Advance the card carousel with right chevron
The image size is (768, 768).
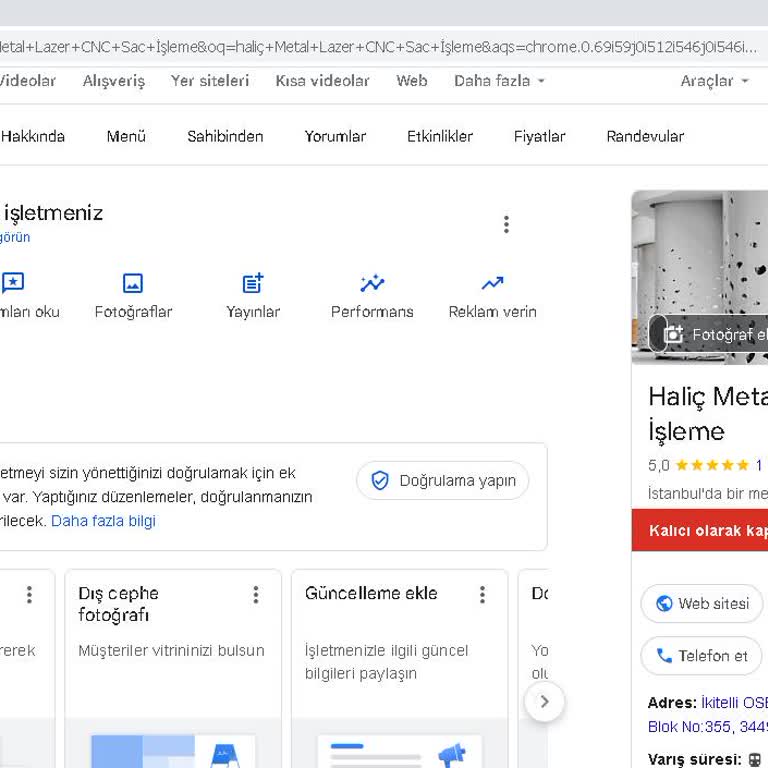tap(544, 701)
